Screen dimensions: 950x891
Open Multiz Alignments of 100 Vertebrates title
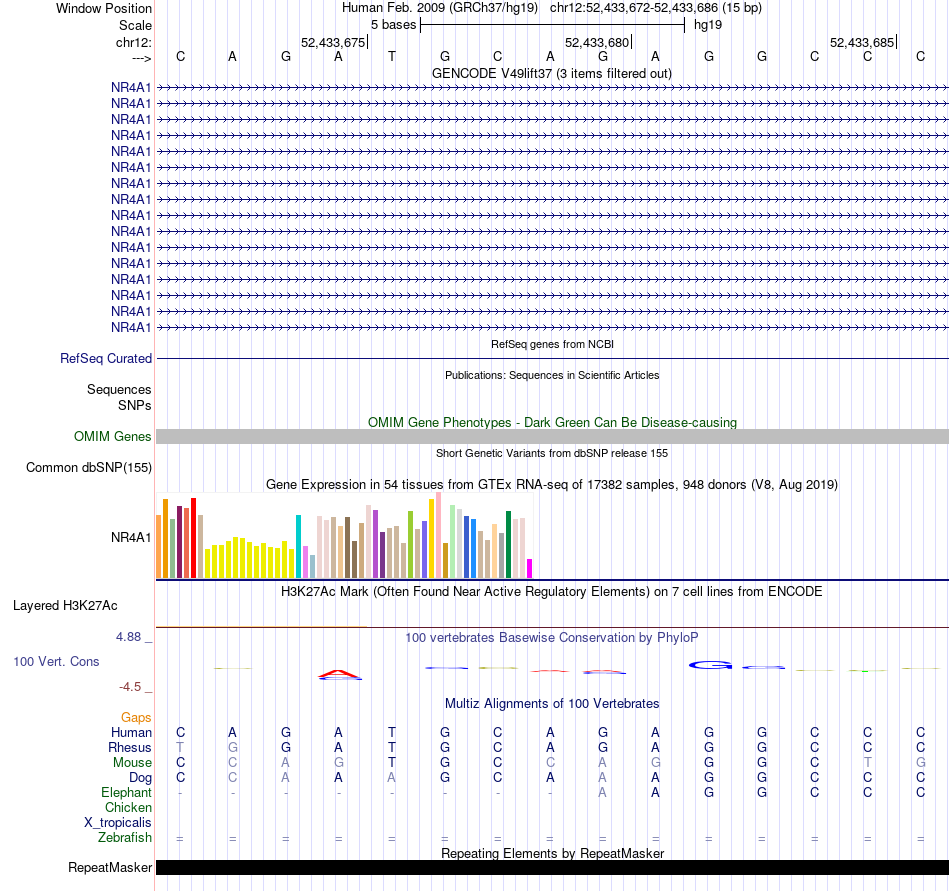(x=552, y=703)
